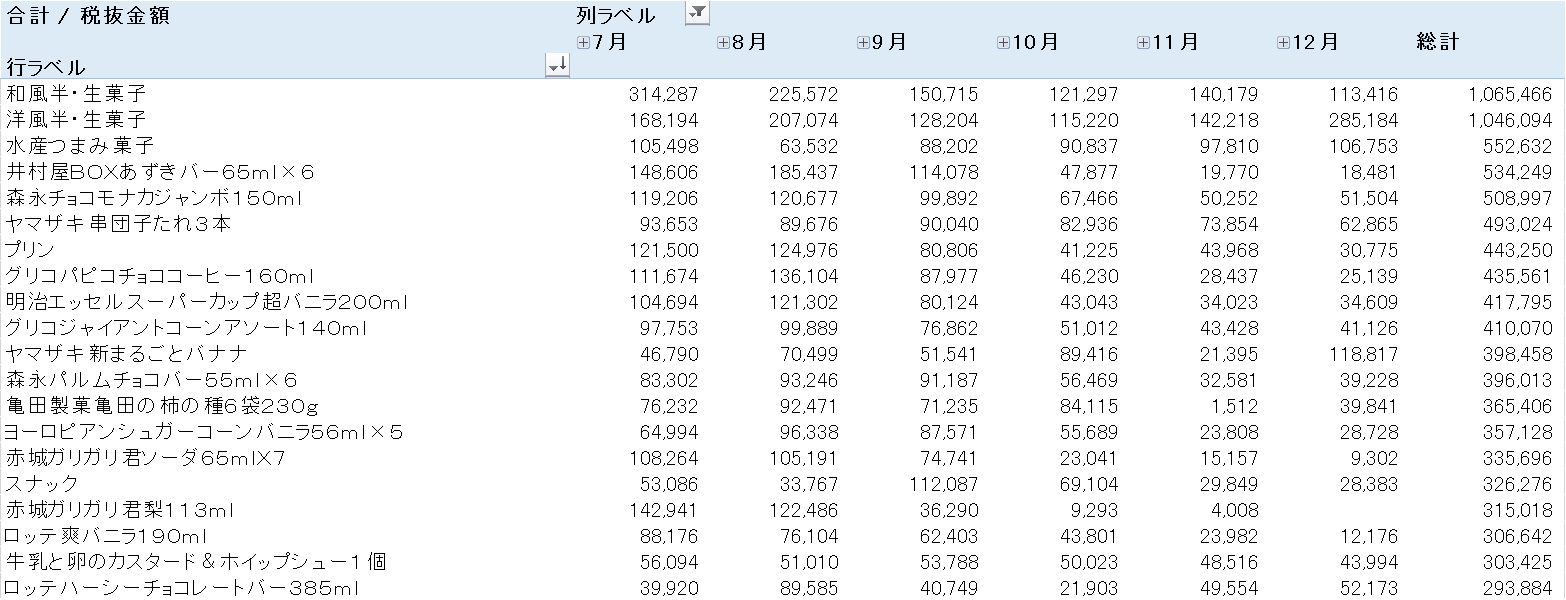
Task: Select row label 水産つまみ菓子
Action: point(79,146)
